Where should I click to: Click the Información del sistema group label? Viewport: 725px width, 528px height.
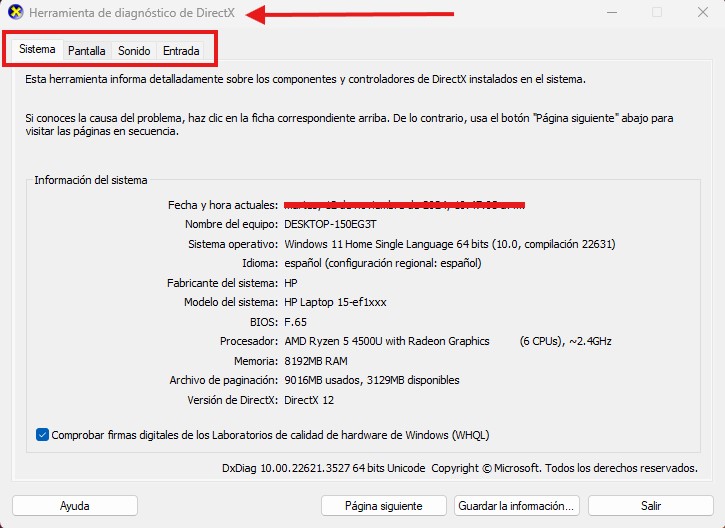point(91,180)
